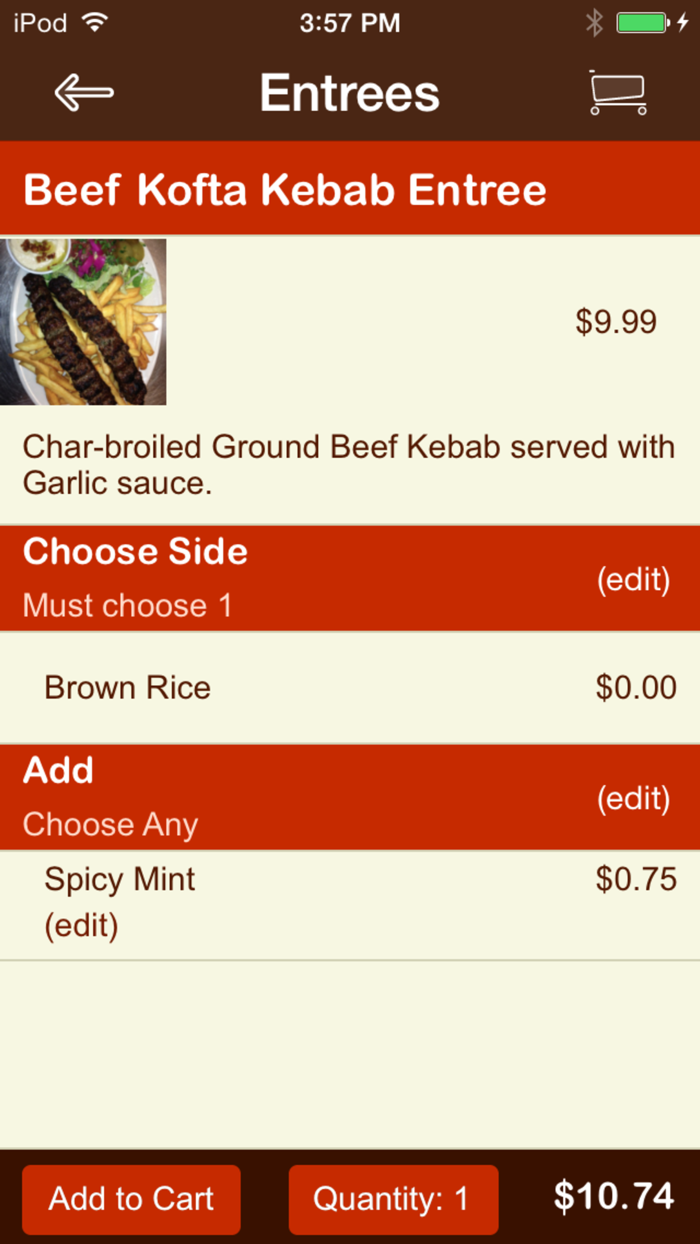The width and height of the screenshot is (700, 1244).
Task: Tap the Entrees title
Action: pos(349,91)
